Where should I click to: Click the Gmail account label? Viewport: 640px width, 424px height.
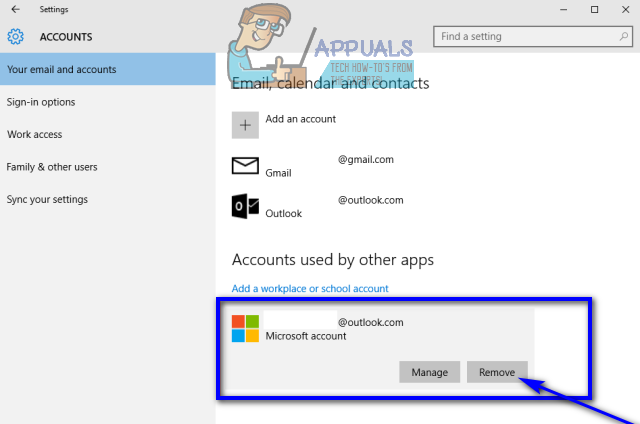pyautogui.click(x=278, y=173)
